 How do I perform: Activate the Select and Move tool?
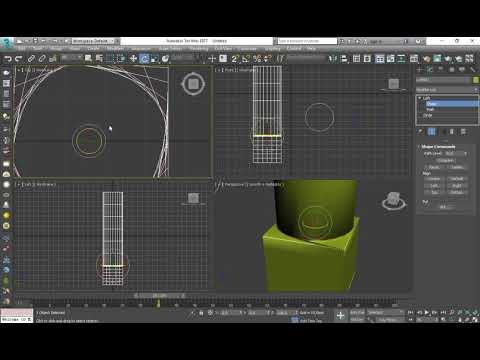133,59
